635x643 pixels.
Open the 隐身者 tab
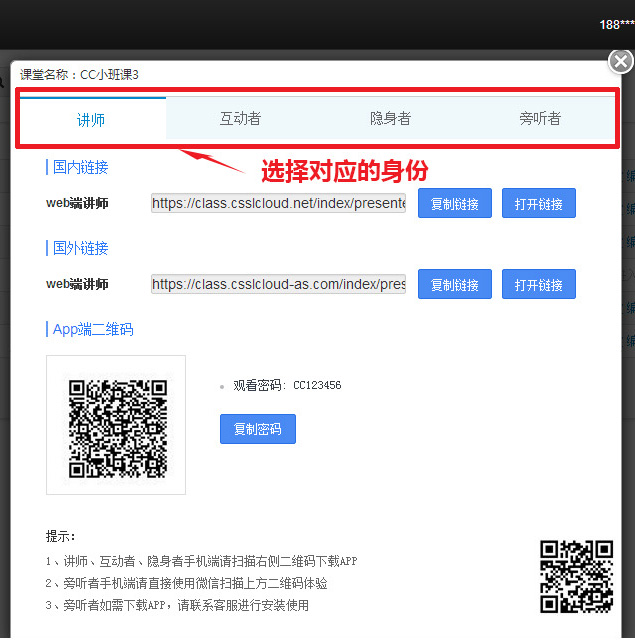[x=390, y=119]
